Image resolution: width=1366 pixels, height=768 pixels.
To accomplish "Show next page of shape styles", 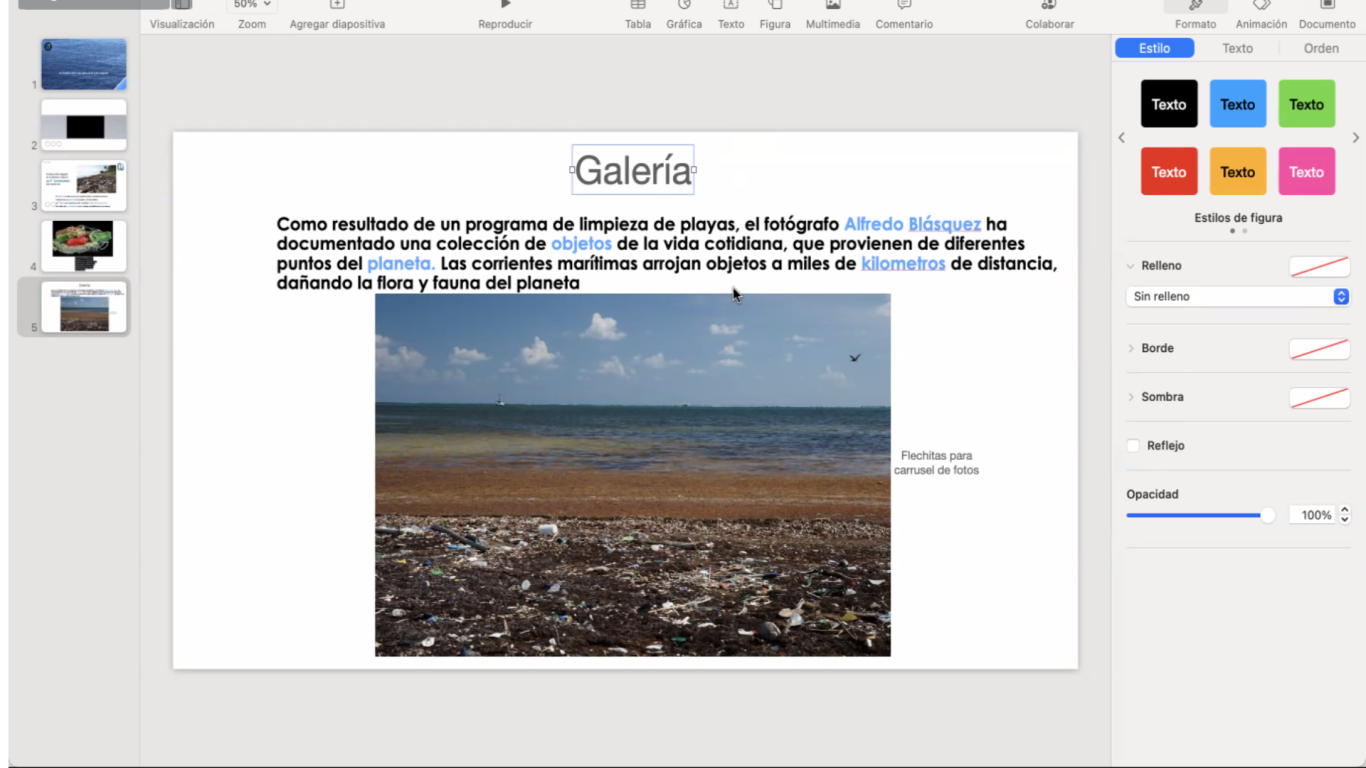I will (1355, 138).
